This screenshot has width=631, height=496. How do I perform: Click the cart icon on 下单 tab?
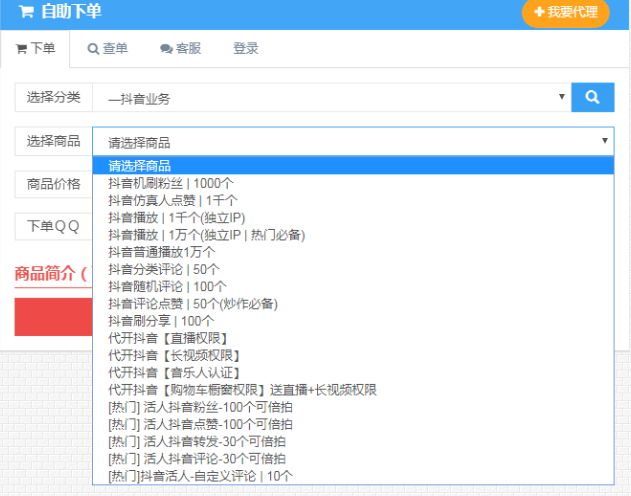pos(21,49)
